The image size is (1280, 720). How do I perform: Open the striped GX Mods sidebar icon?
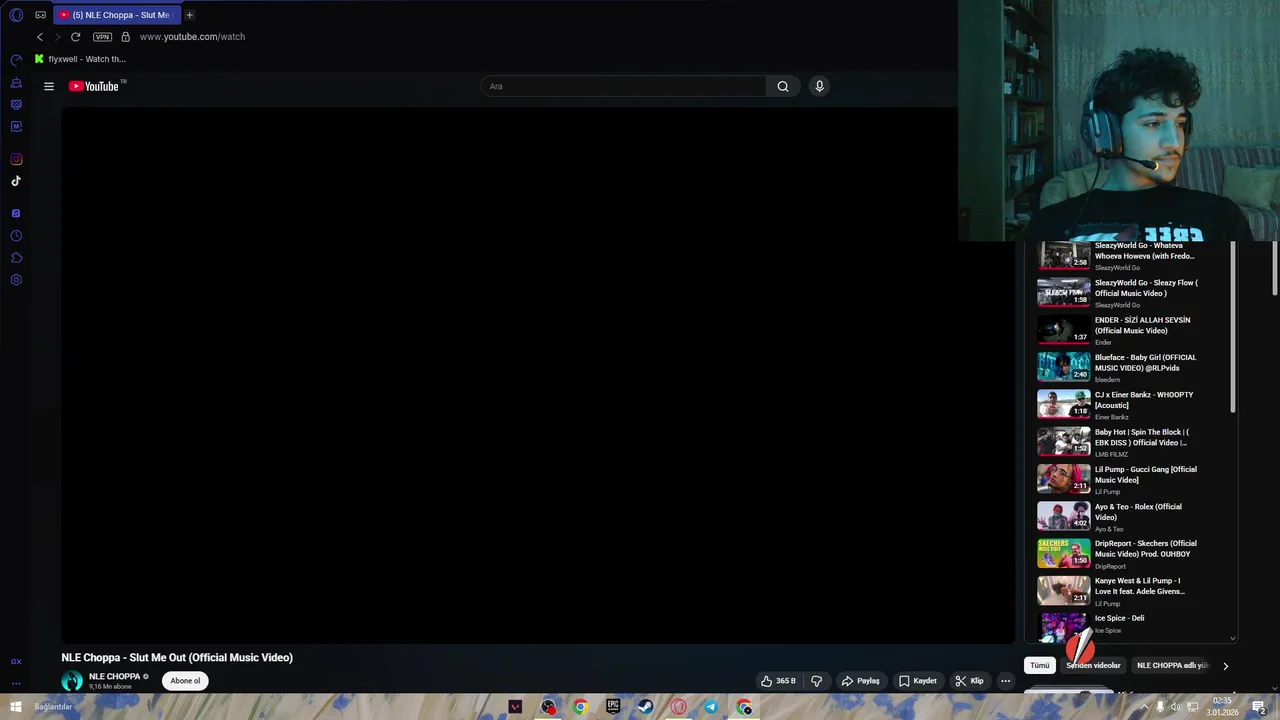tap(16, 104)
